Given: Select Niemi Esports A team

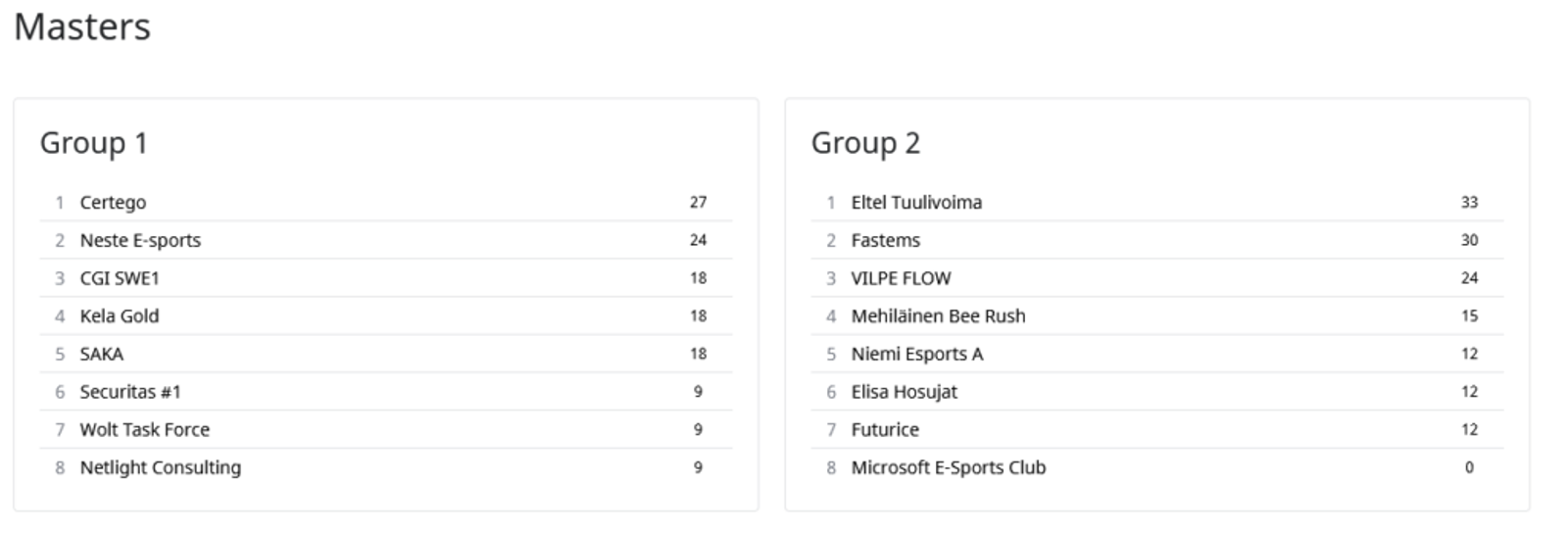Looking at the screenshot, I should 916,354.
